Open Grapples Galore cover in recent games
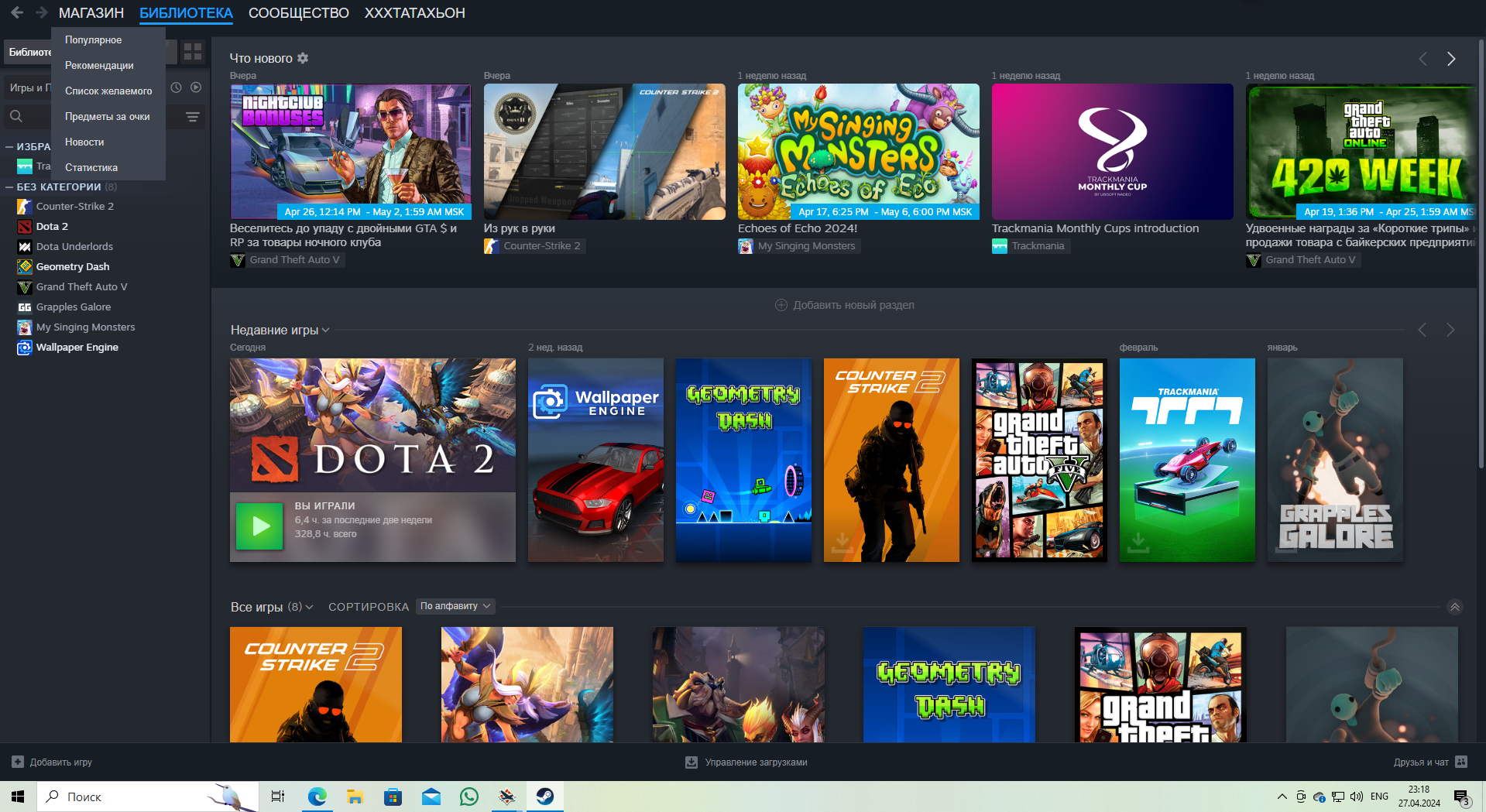1486x812 pixels. (x=1335, y=460)
